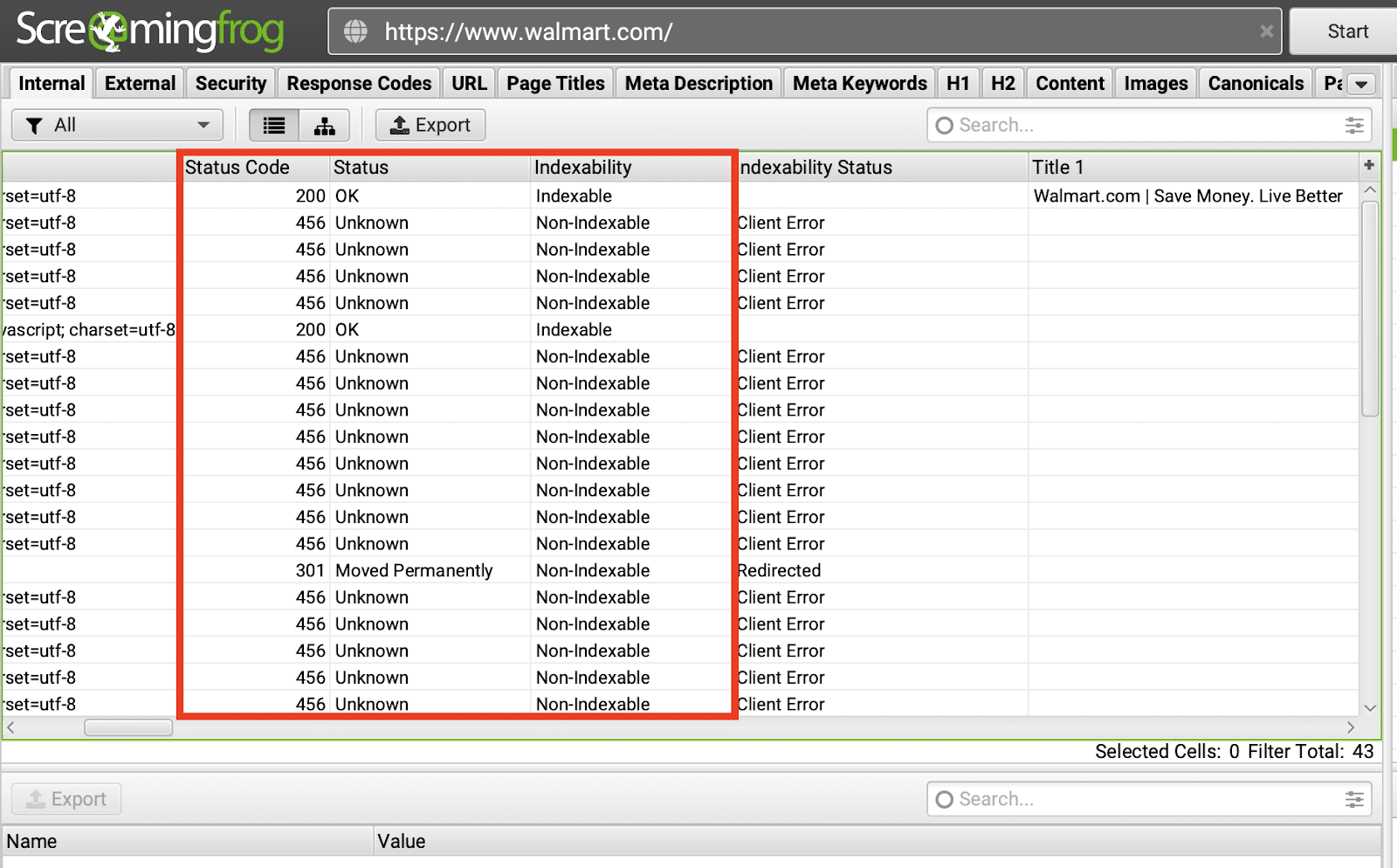This screenshot has width=1397, height=868.
Task: Expand the tab overflow dropdown arrow
Action: tap(1361, 84)
